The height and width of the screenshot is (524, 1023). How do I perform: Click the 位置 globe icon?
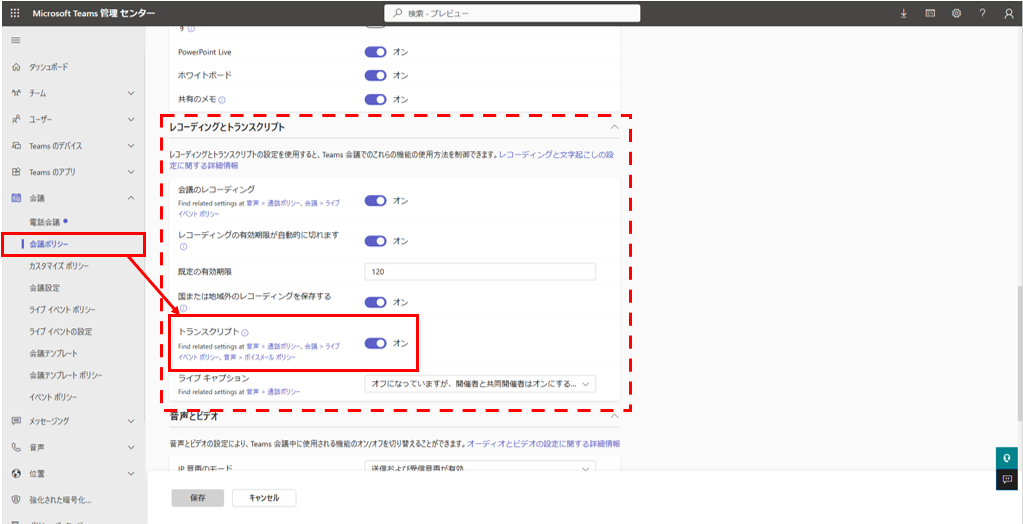point(16,474)
